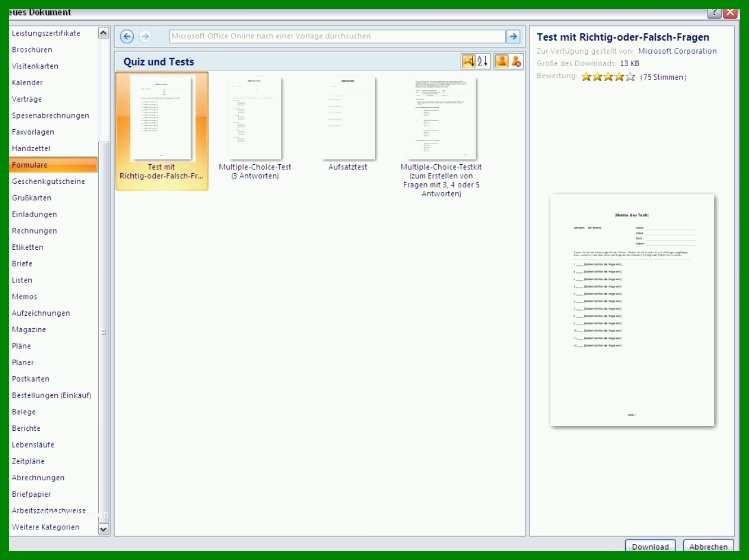The width and height of the screenshot is (749, 560).
Task: Go back with the round back arrow
Action: [x=127, y=36]
